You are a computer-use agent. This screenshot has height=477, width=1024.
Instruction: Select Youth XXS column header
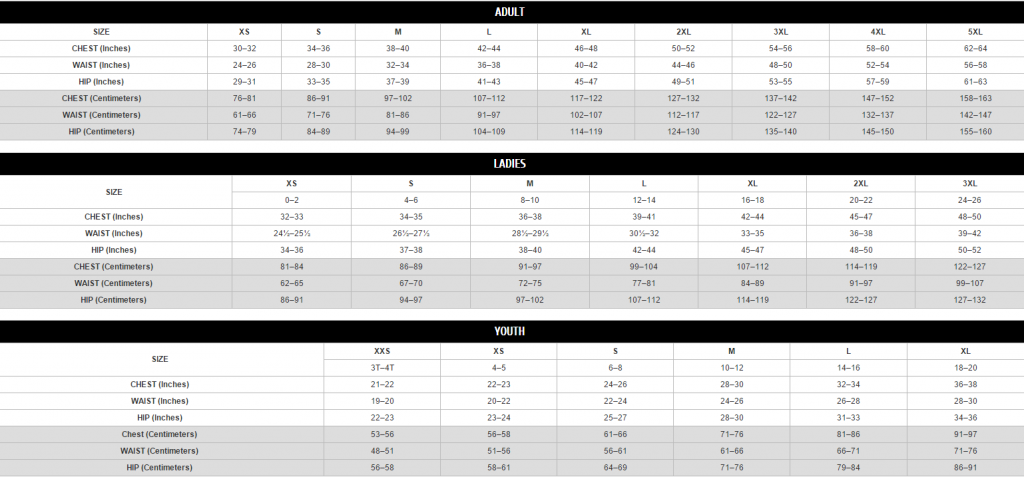click(382, 351)
